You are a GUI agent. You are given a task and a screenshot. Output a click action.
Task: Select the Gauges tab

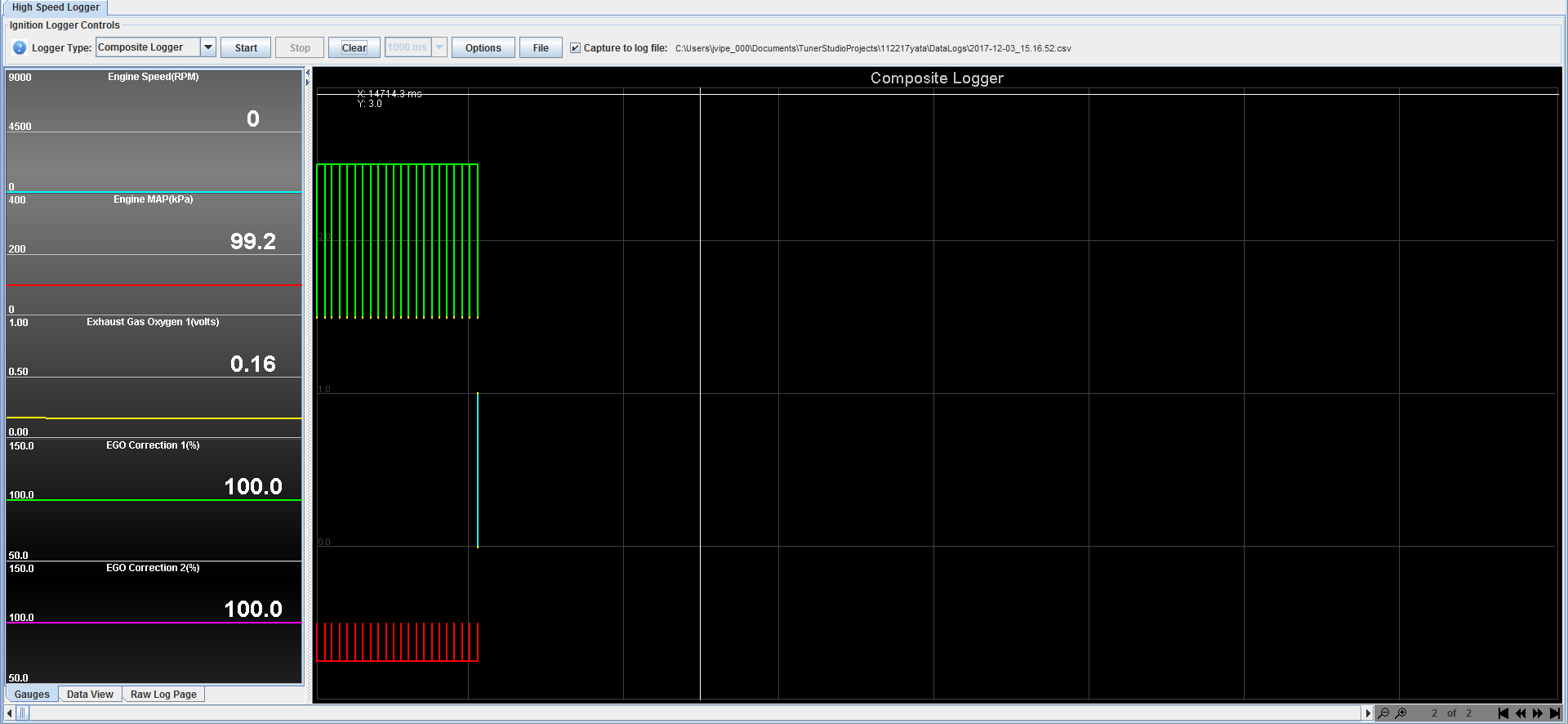click(x=32, y=695)
